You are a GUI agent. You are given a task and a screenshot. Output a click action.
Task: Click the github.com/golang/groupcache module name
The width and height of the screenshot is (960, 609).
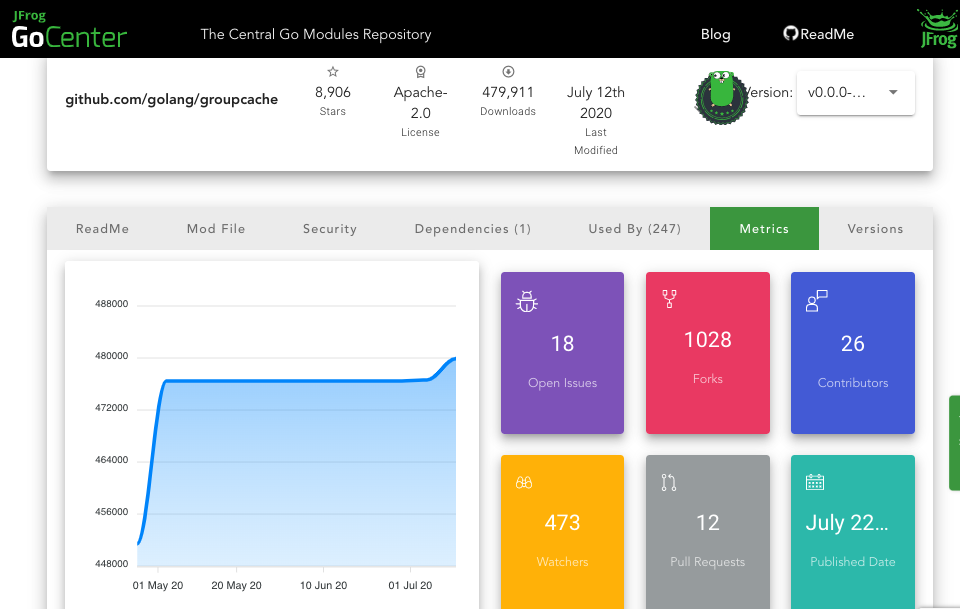click(x=171, y=99)
